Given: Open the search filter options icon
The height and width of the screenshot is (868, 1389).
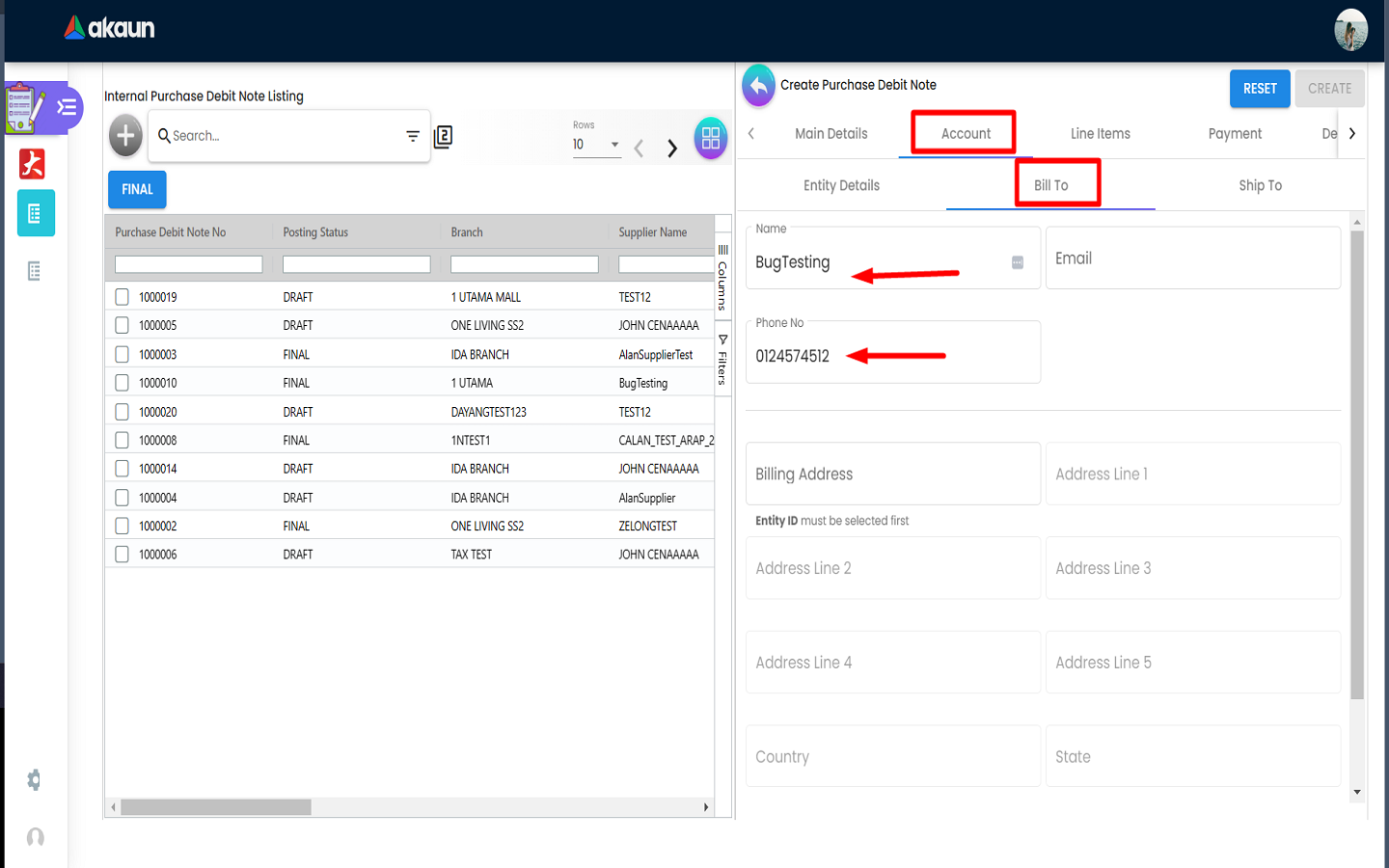Looking at the screenshot, I should click(413, 136).
